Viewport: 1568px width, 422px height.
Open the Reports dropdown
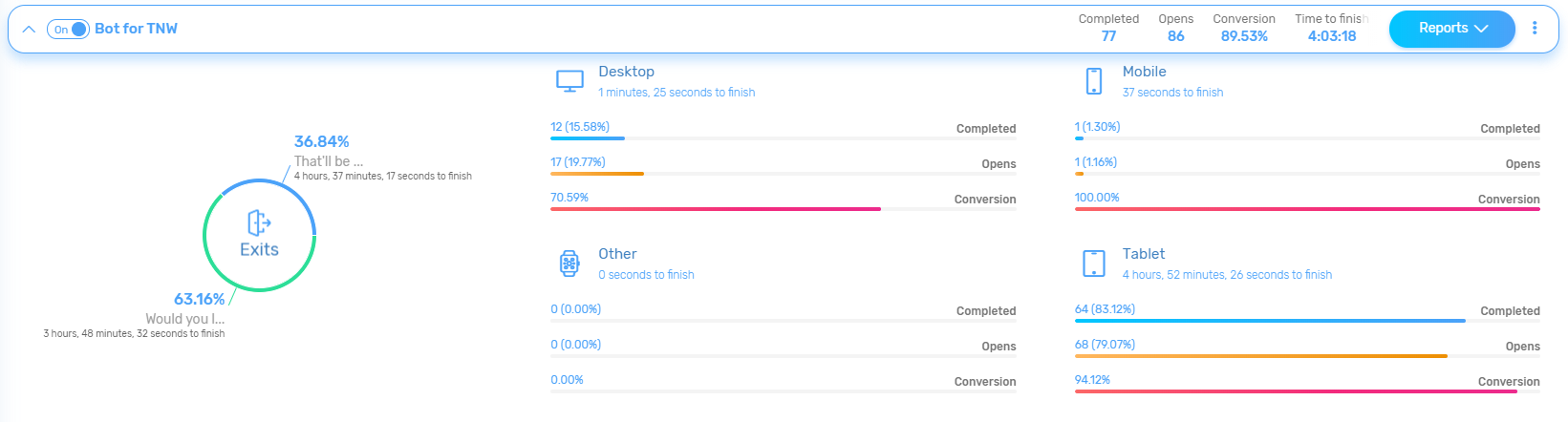pos(1451,29)
